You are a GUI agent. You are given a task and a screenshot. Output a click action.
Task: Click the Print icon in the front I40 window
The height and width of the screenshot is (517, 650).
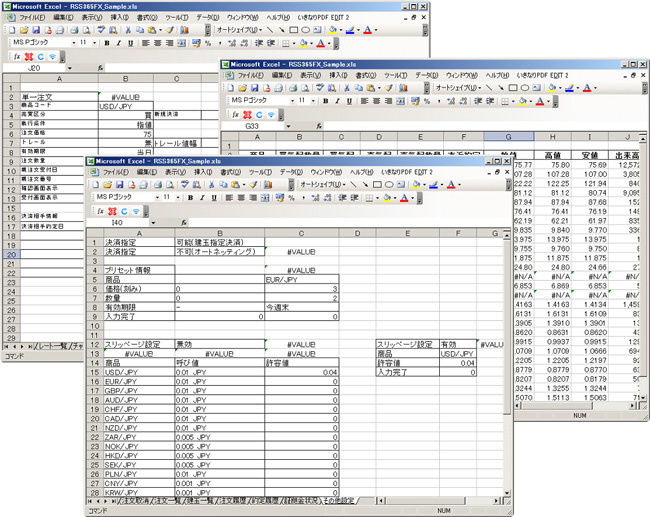pos(158,184)
